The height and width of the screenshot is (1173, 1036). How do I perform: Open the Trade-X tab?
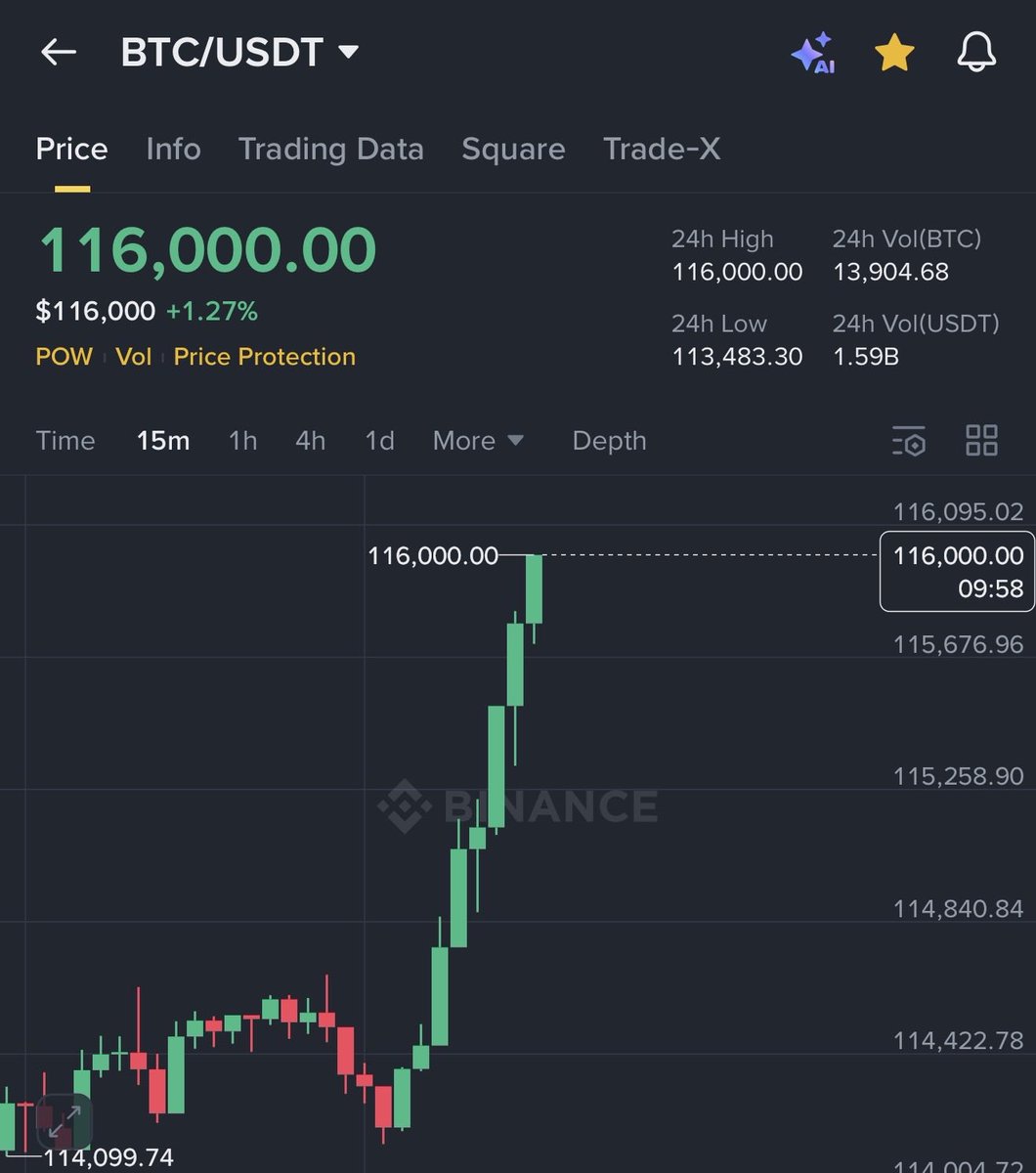pos(662,149)
